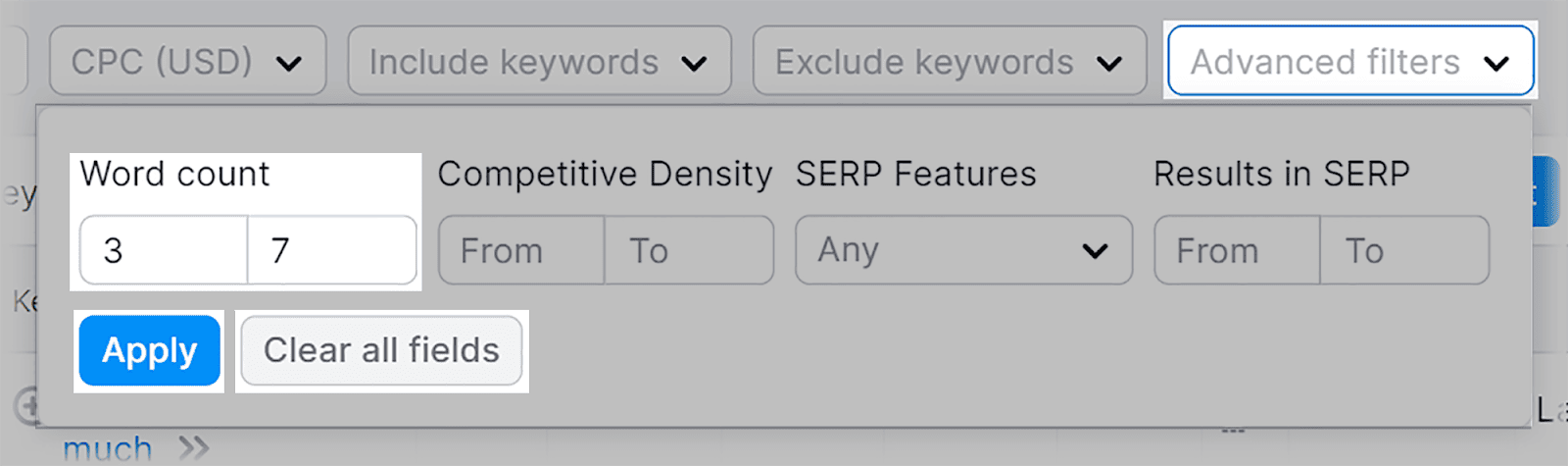The width and height of the screenshot is (1568, 466).
Task: Open the "much" keyword link
Action: 107,450
